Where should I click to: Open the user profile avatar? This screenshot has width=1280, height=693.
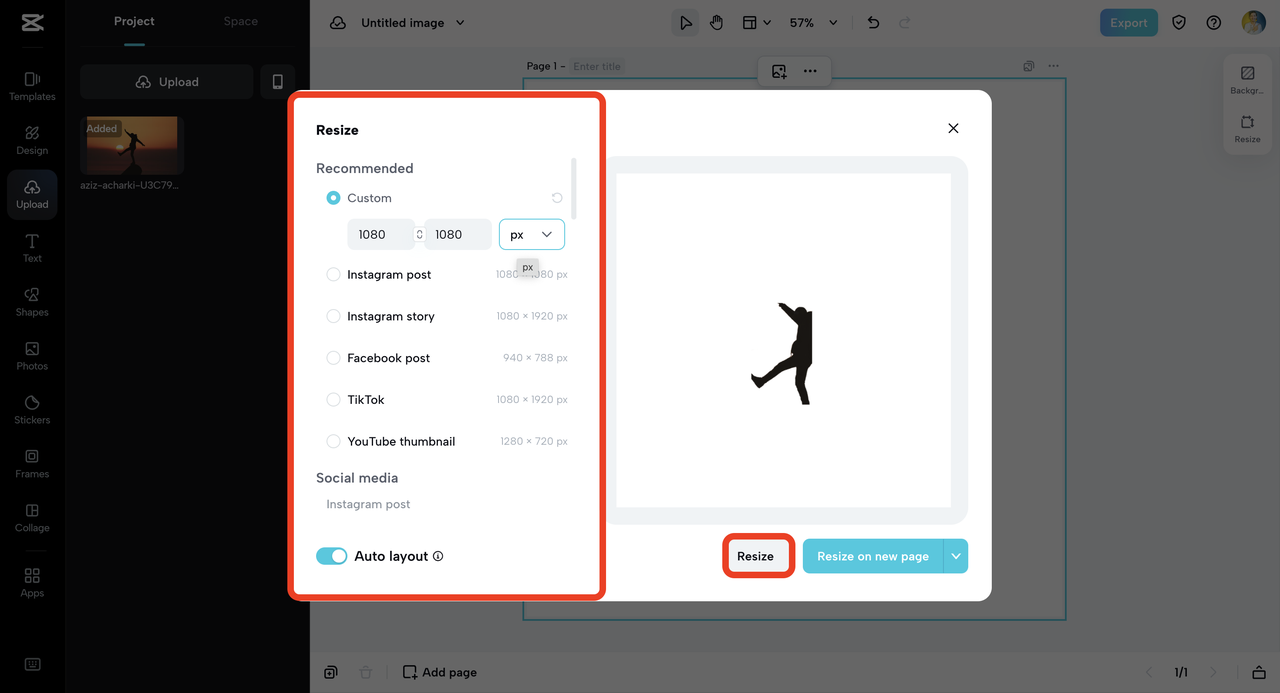pos(1253,22)
